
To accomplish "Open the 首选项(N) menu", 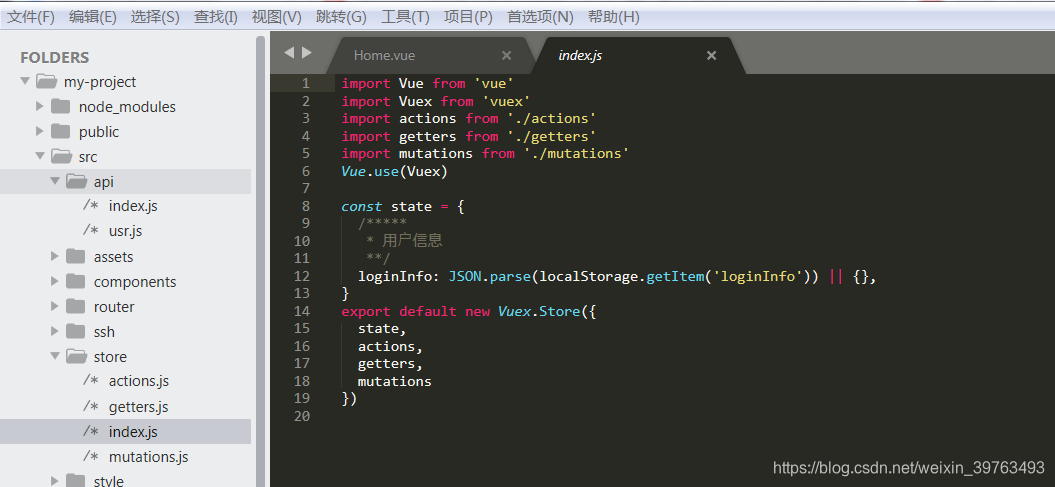I will point(540,17).
